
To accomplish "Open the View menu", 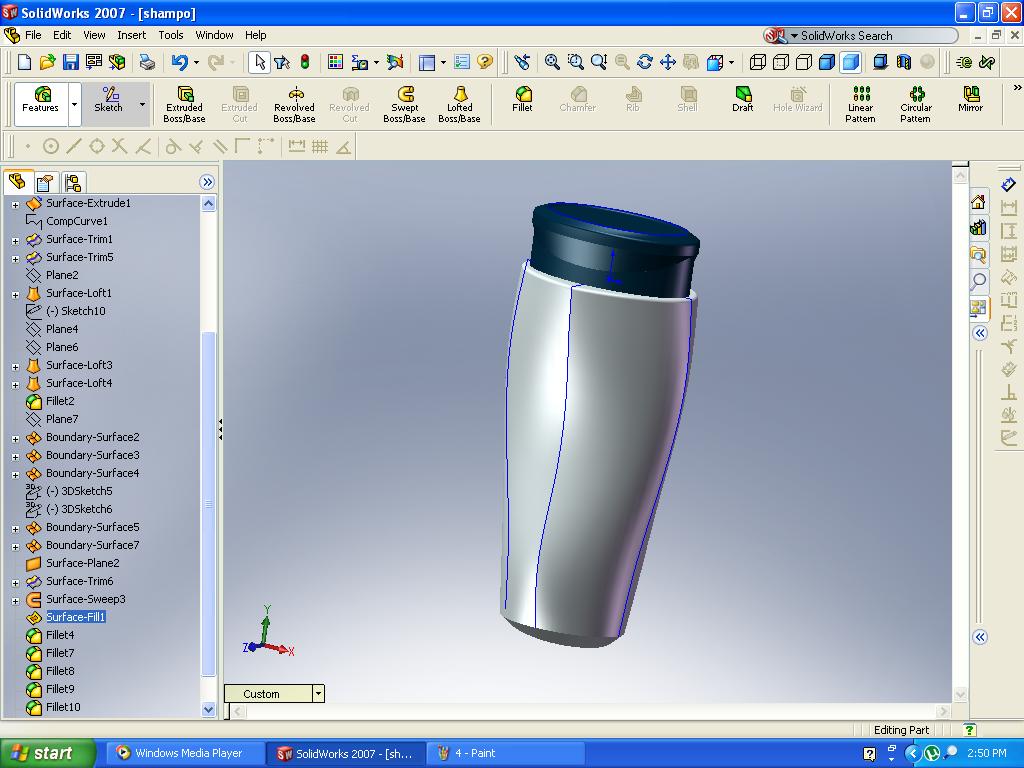I will pos(94,35).
